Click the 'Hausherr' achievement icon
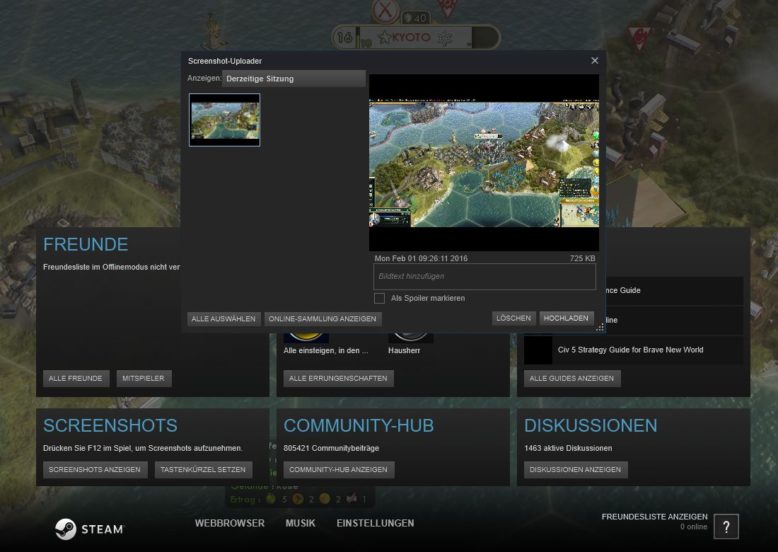The height and width of the screenshot is (552, 778). 410,338
